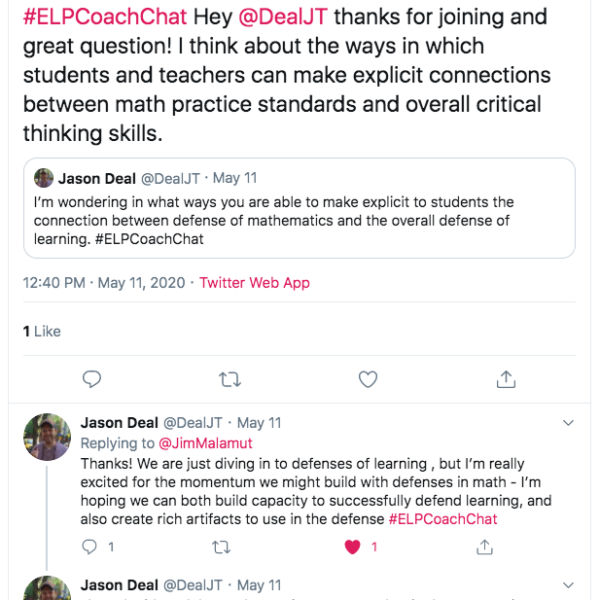Share the main tweet via the share icon
Image resolution: width=600 pixels, height=600 pixels.
(x=506, y=379)
